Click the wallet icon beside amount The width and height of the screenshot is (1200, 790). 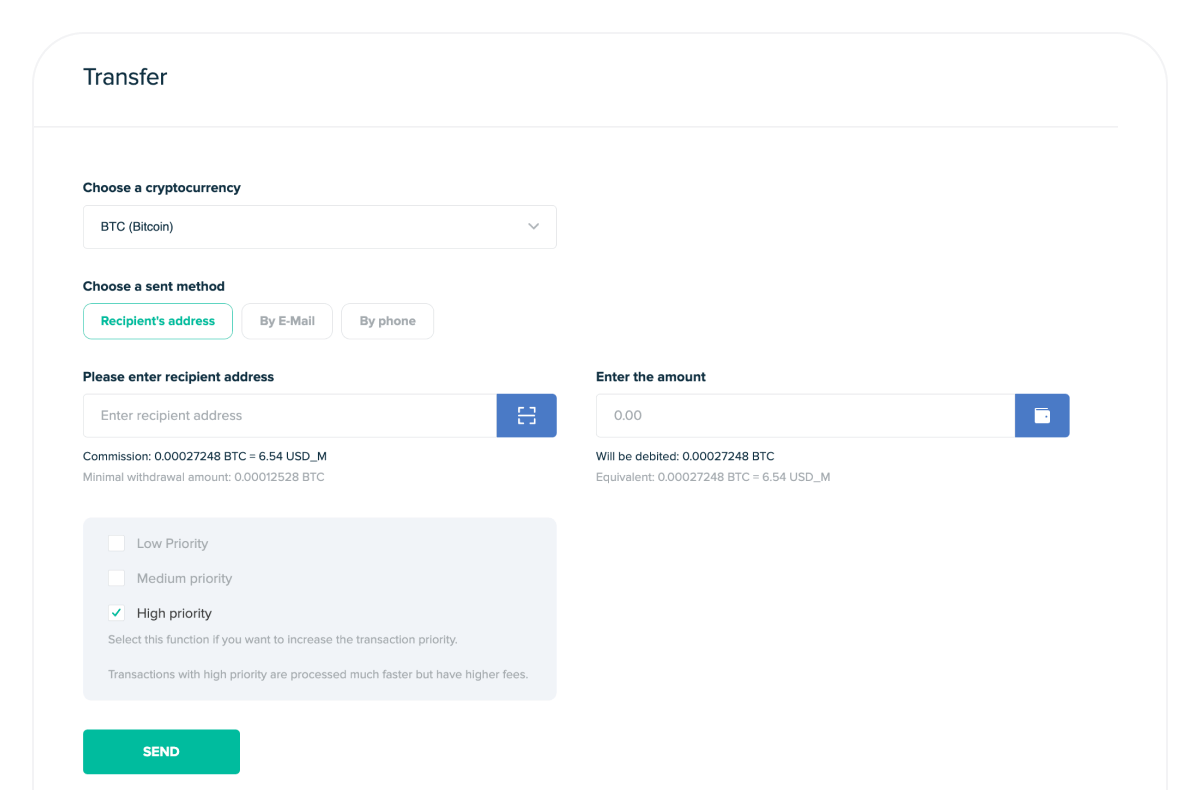[1042, 415]
